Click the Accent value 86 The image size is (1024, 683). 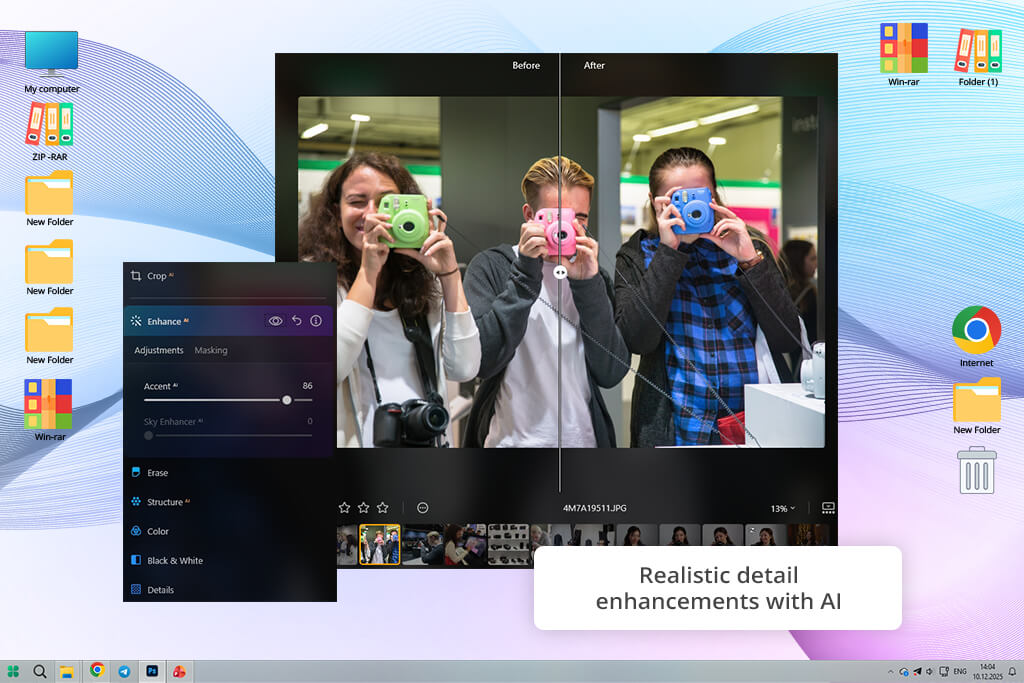(308, 385)
